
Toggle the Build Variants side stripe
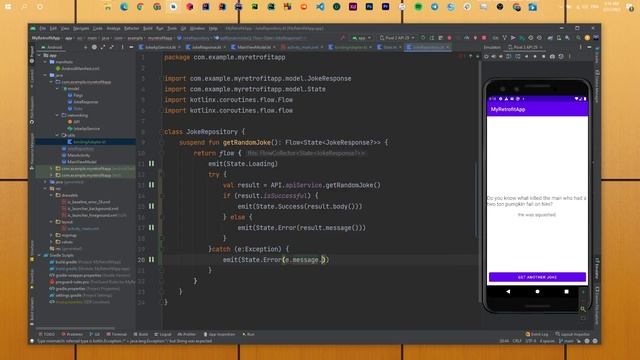[32, 311]
